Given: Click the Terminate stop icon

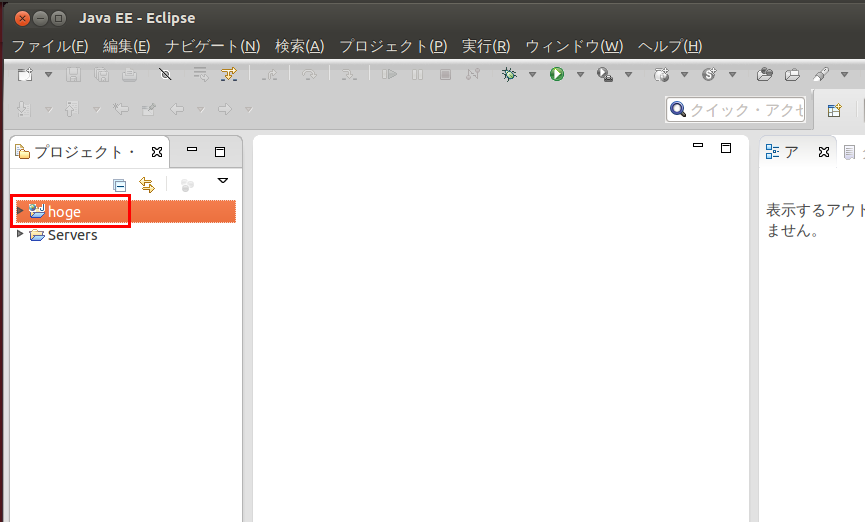Looking at the screenshot, I should click(x=446, y=74).
